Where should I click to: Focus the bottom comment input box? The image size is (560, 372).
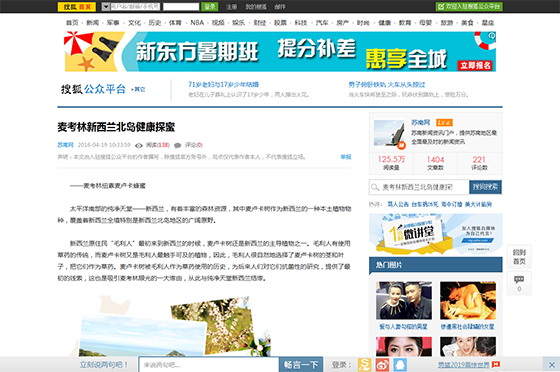tap(209, 365)
